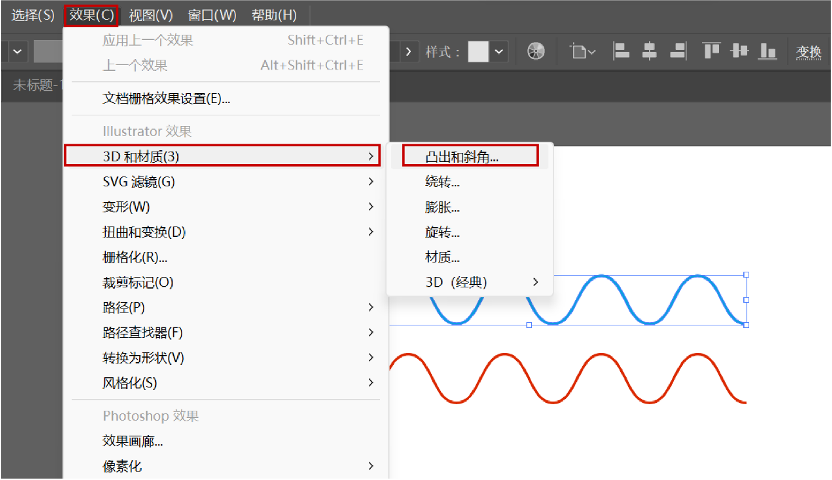Open the 窗口(W) menu
Viewport: 832px width, 480px height.
pos(212,15)
